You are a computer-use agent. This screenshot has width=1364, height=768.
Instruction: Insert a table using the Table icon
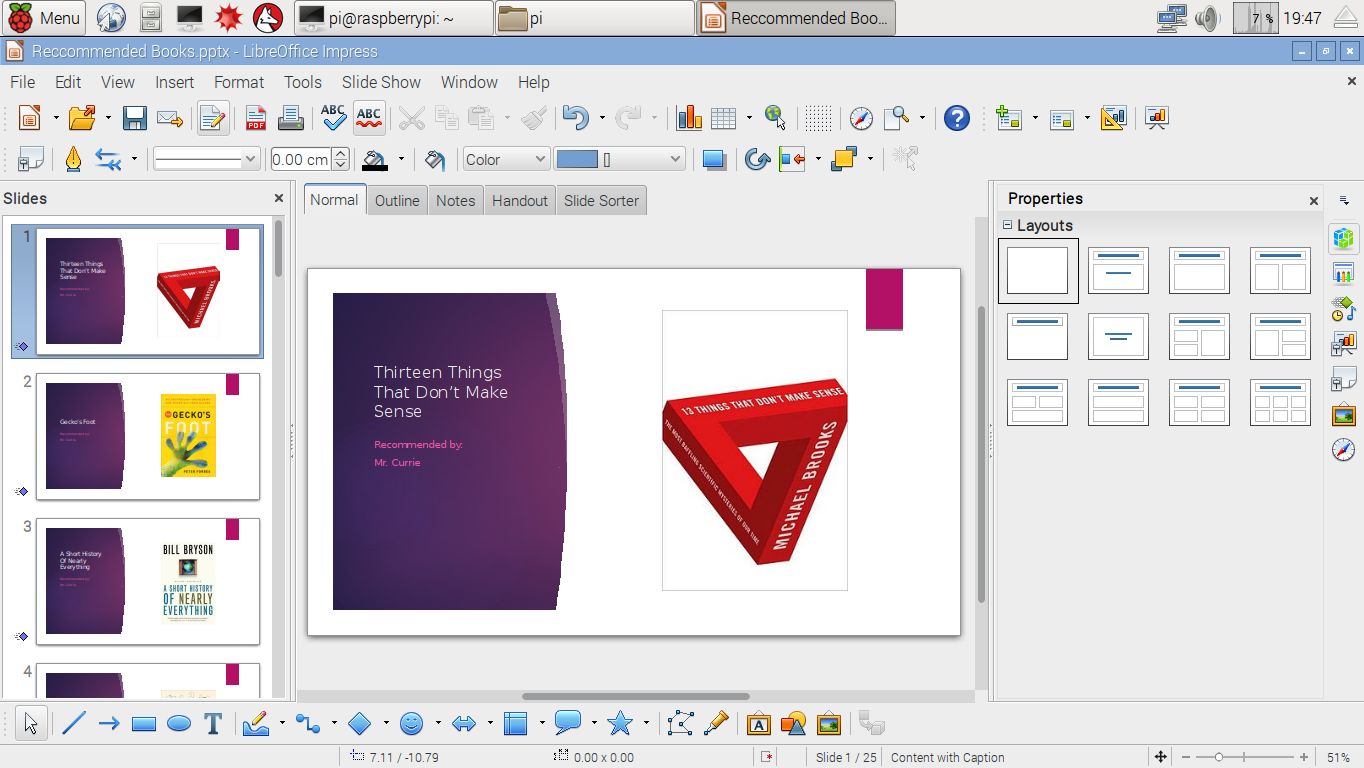pos(723,118)
